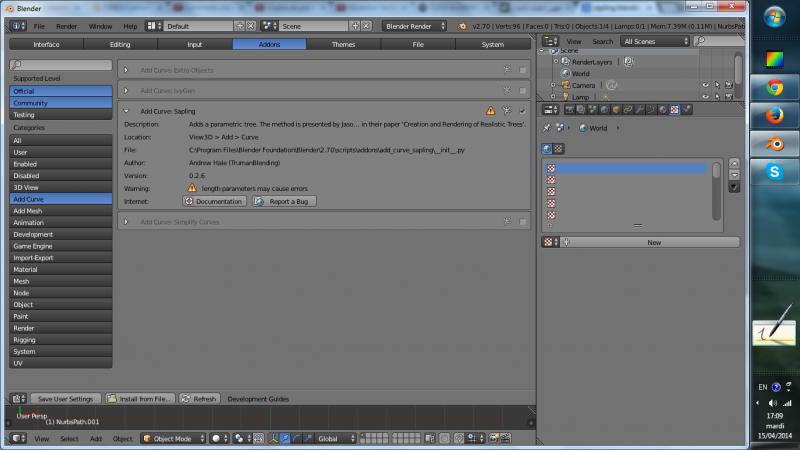Expand the Add Curve: IvyGen entry
This screenshot has height=450, width=800.
tap(126, 90)
